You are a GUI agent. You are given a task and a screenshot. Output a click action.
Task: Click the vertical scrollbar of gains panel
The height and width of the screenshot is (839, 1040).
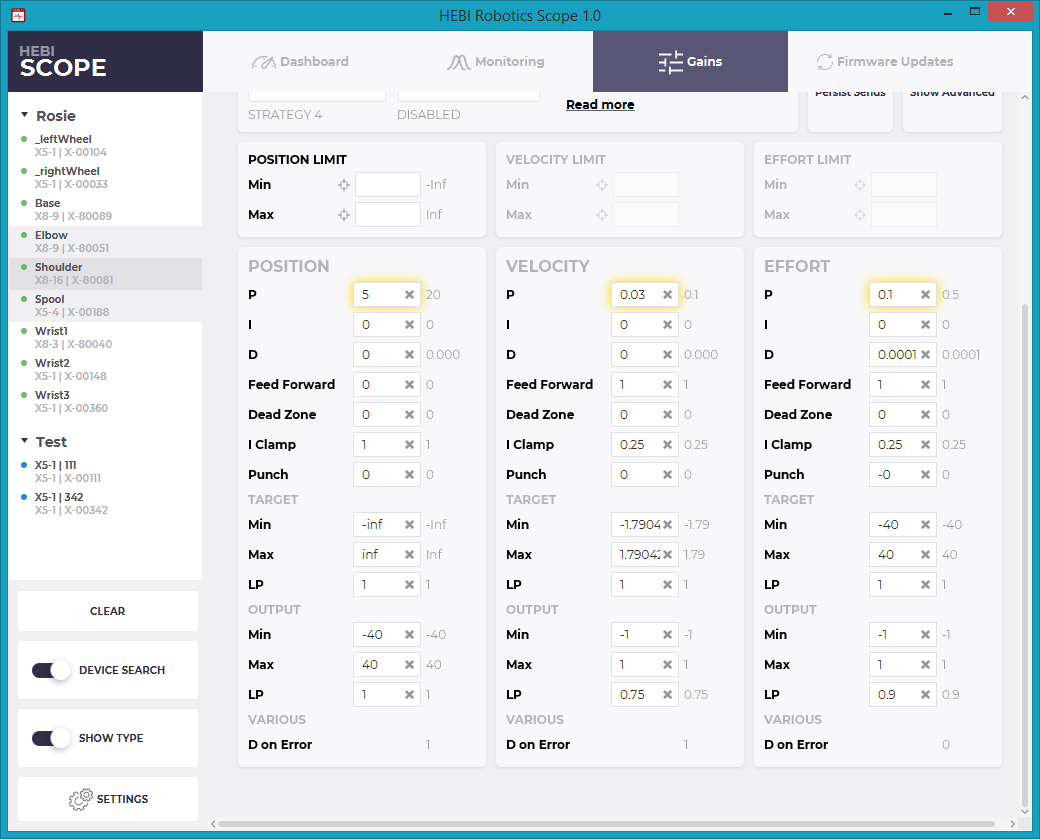point(1024,550)
